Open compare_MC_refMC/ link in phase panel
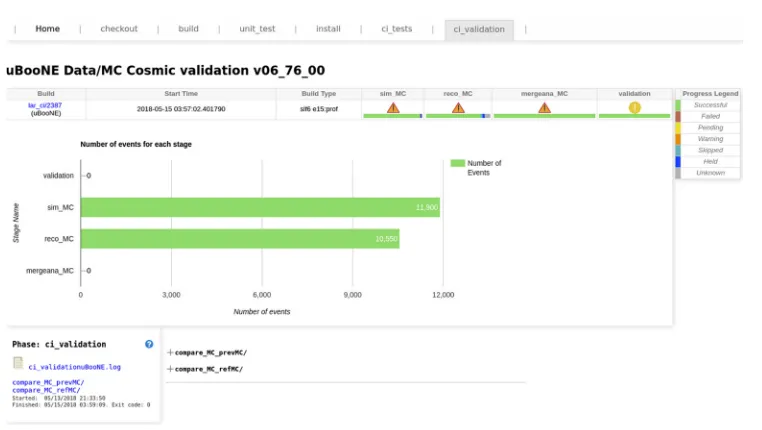This screenshot has height=430, width=762. pyautogui.click(x=46, y=390)
